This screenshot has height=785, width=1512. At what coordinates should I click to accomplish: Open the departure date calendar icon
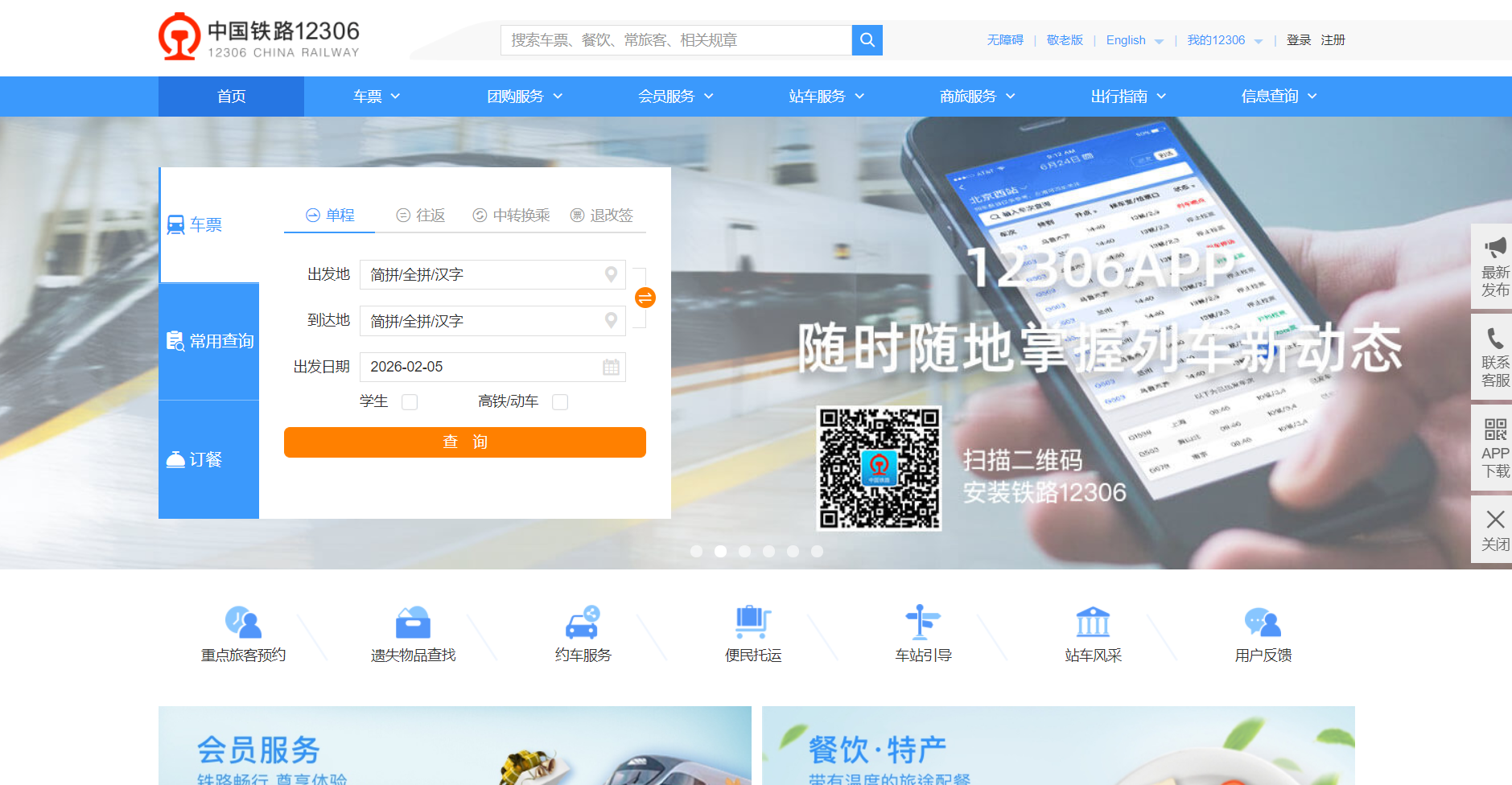611,367
